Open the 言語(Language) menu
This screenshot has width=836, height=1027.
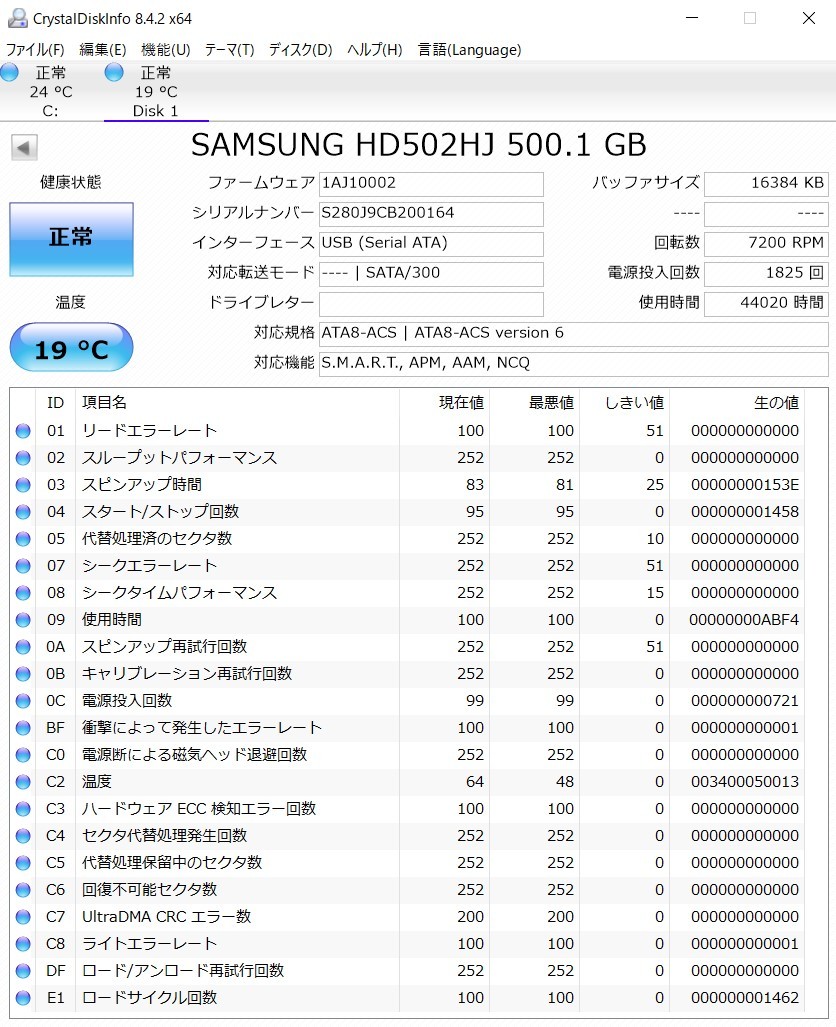point(469,50)
